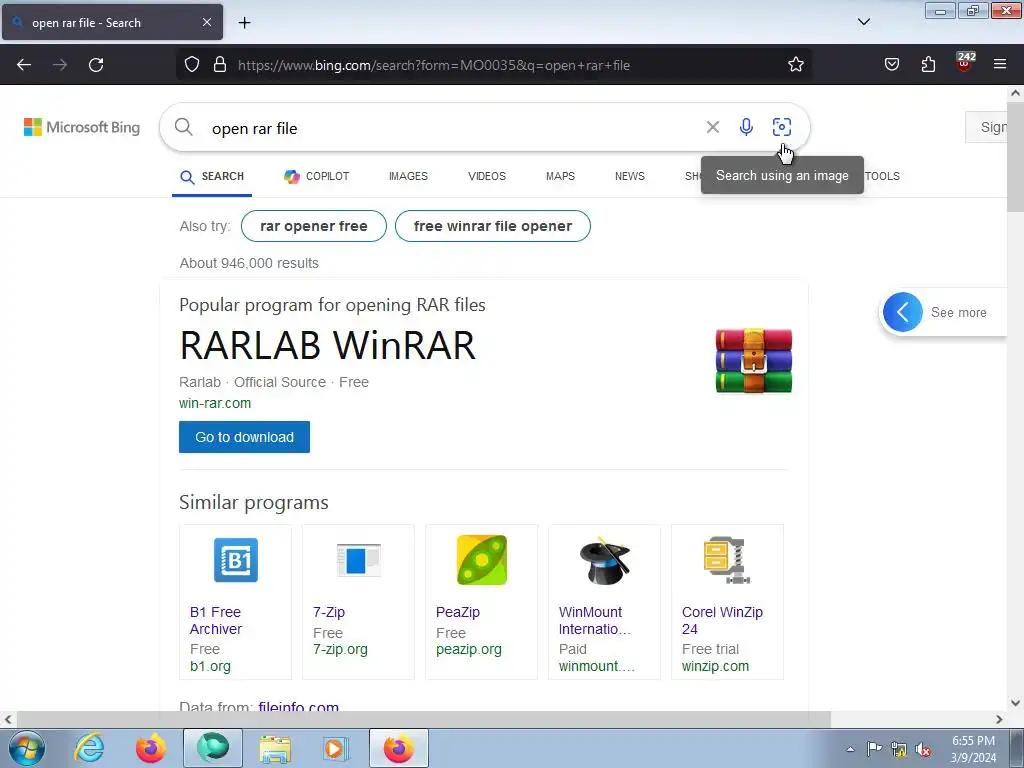Click the horizontal scrollbar thumb
The image size is (1024, 768).
pyautogui.click(x=423, y=719)
